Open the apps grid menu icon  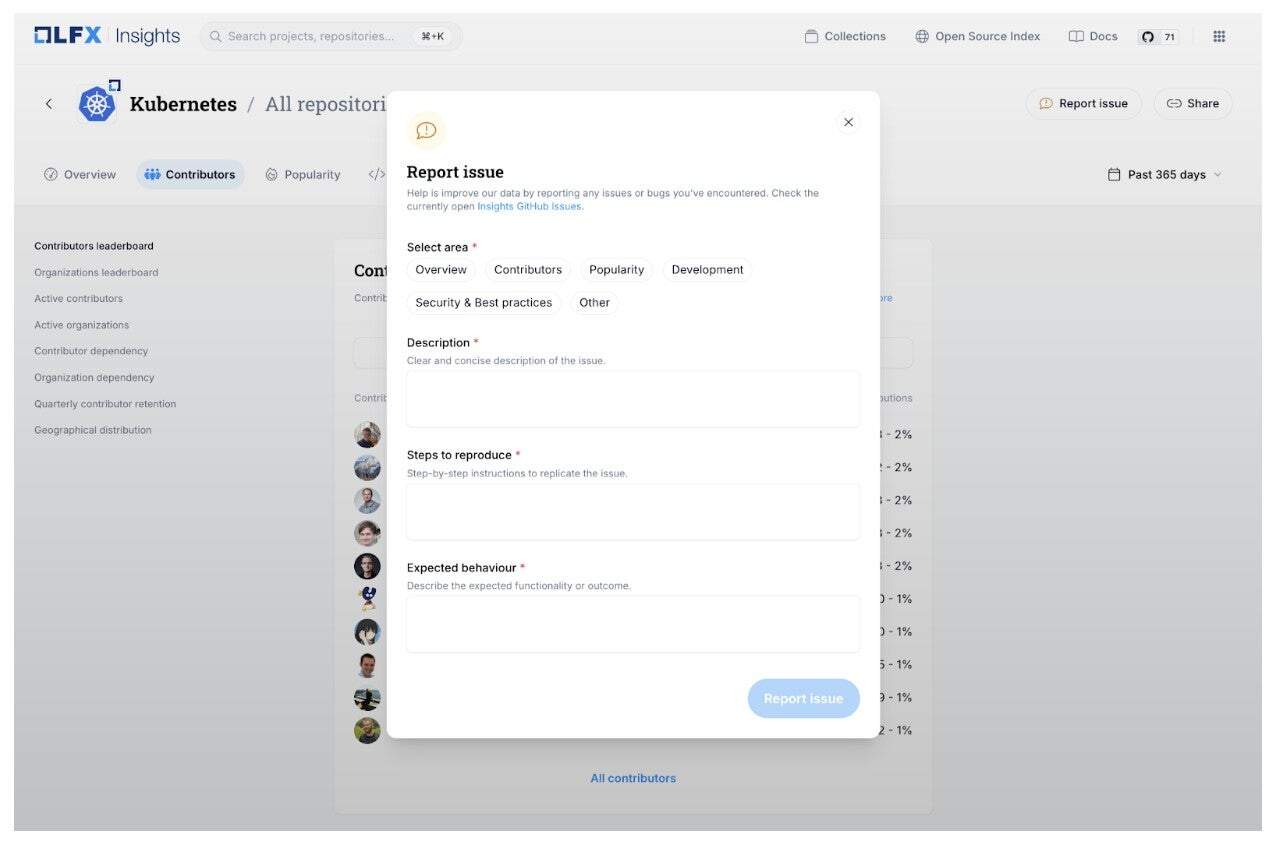(x=1219, y=36)
